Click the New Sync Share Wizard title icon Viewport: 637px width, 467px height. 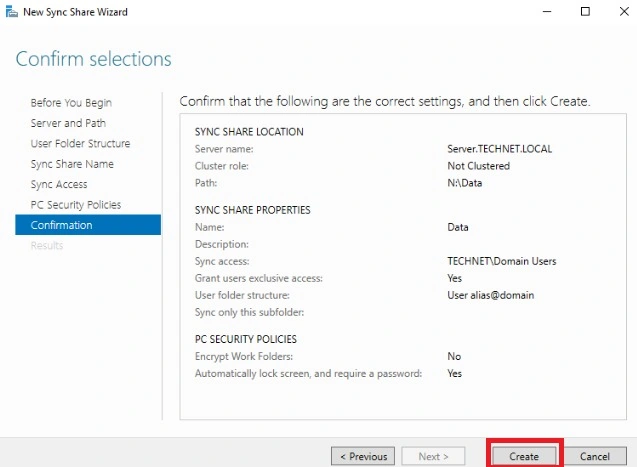[11, 12]
